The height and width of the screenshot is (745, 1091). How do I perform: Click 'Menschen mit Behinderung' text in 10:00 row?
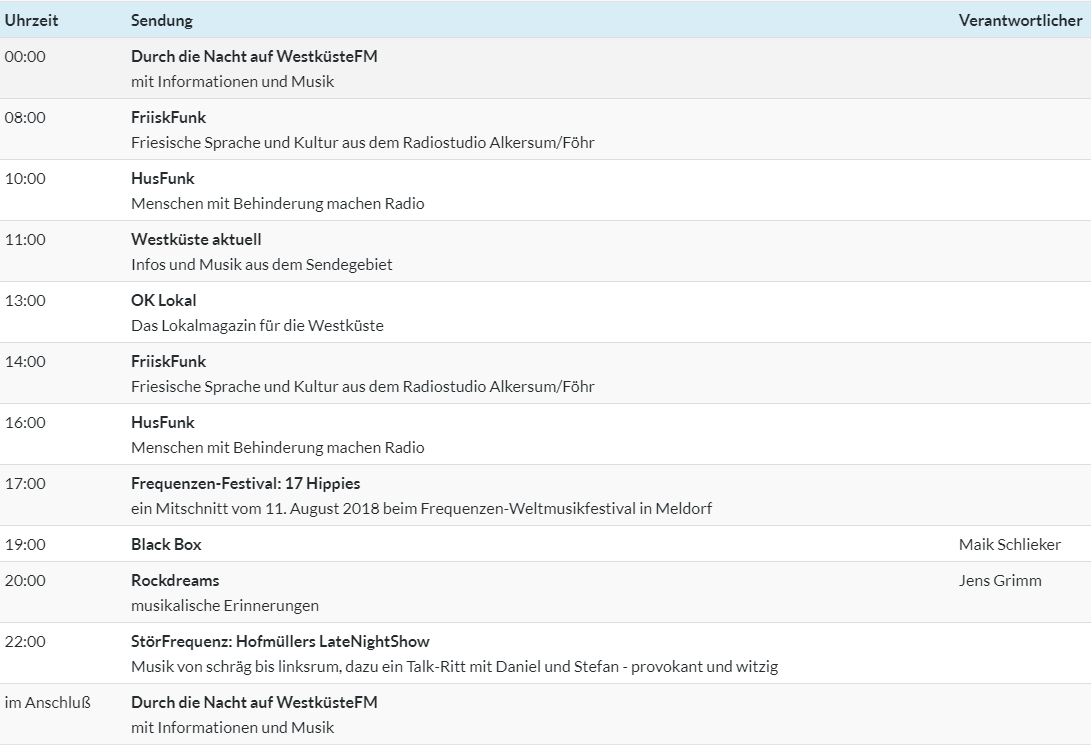(x=278, y=204)
